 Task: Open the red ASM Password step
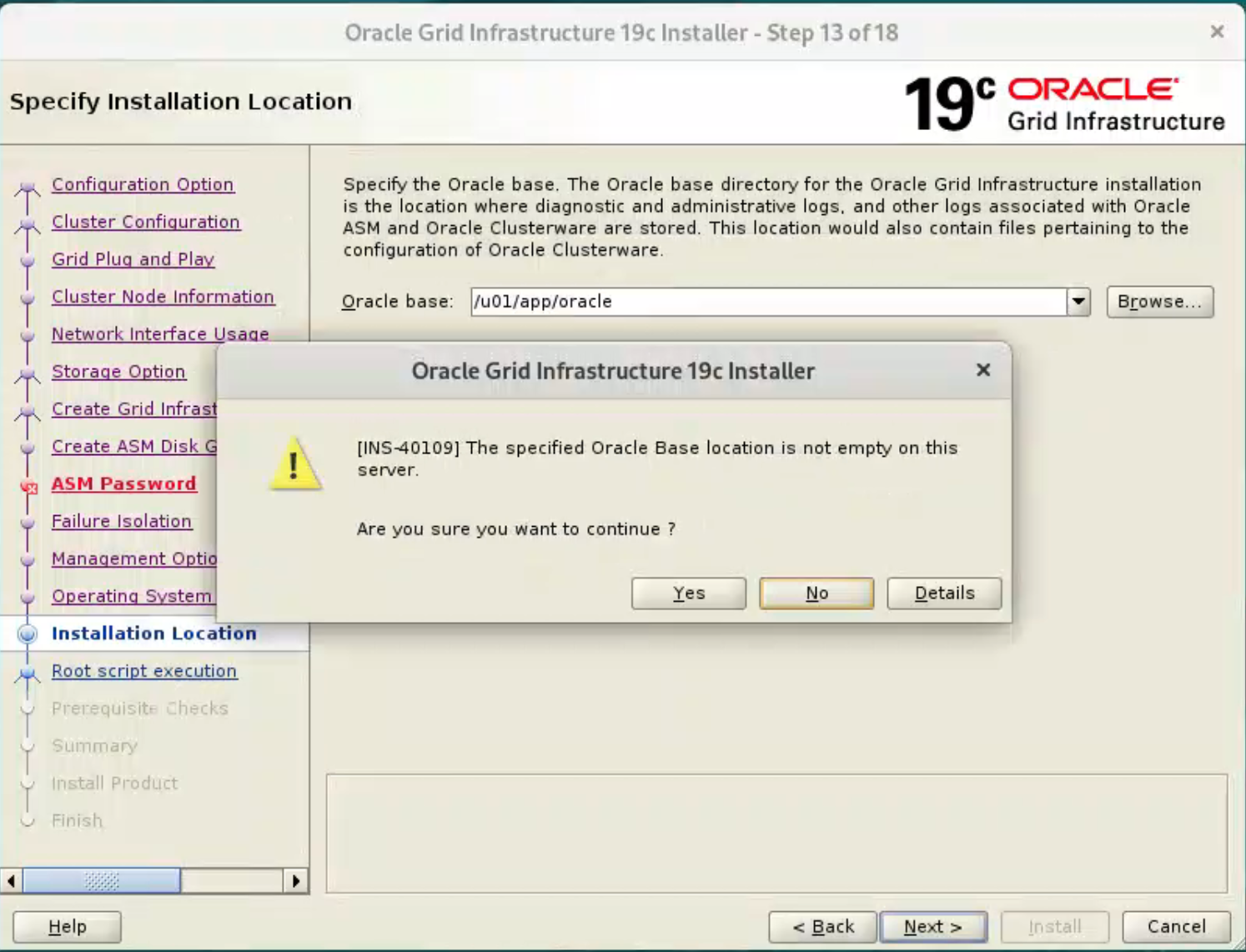pos(124,484)
